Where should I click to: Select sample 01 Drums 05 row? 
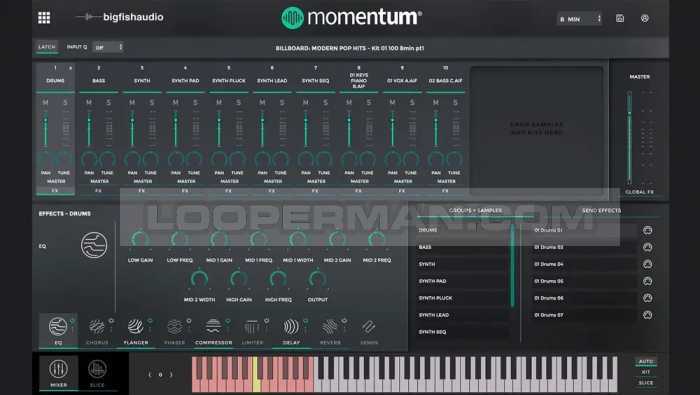coord(584,281)
